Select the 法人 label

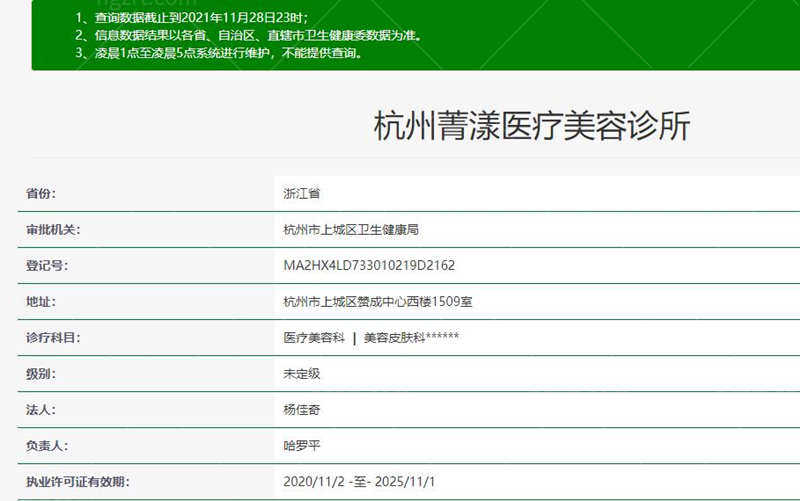pyautogui.click(x=41, y=410)
